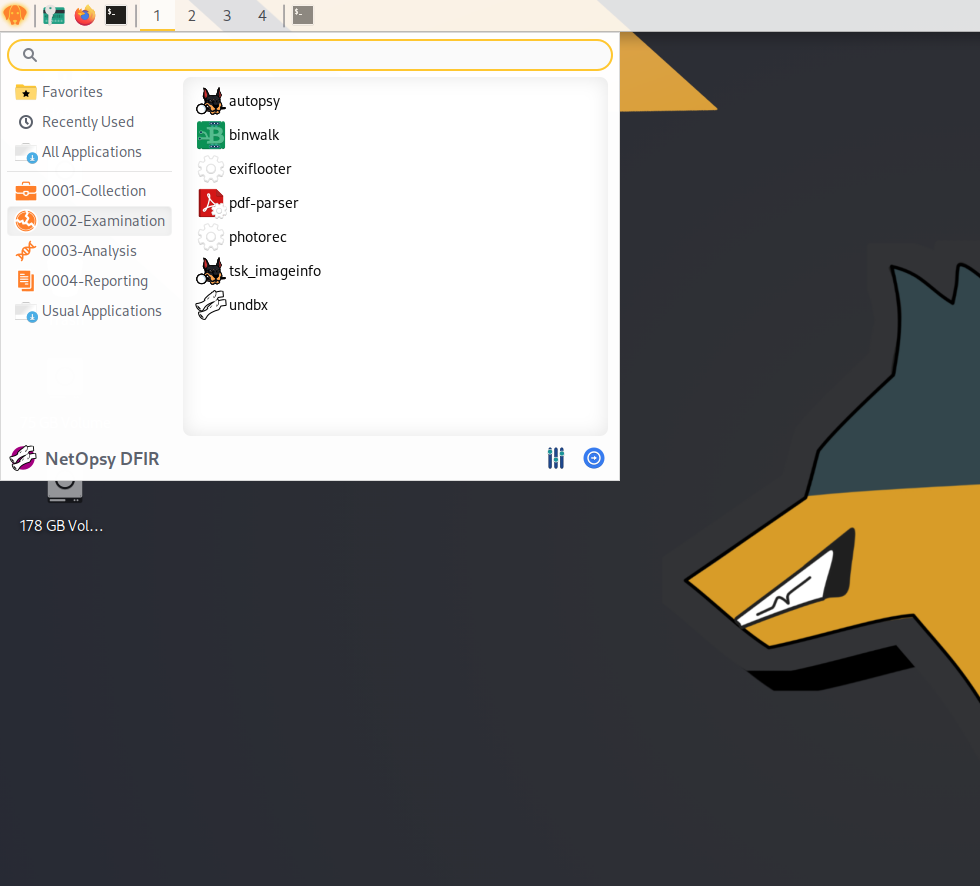Show Recently Used applications
Screen dimensions: 980x886
[x=88, y=121]
